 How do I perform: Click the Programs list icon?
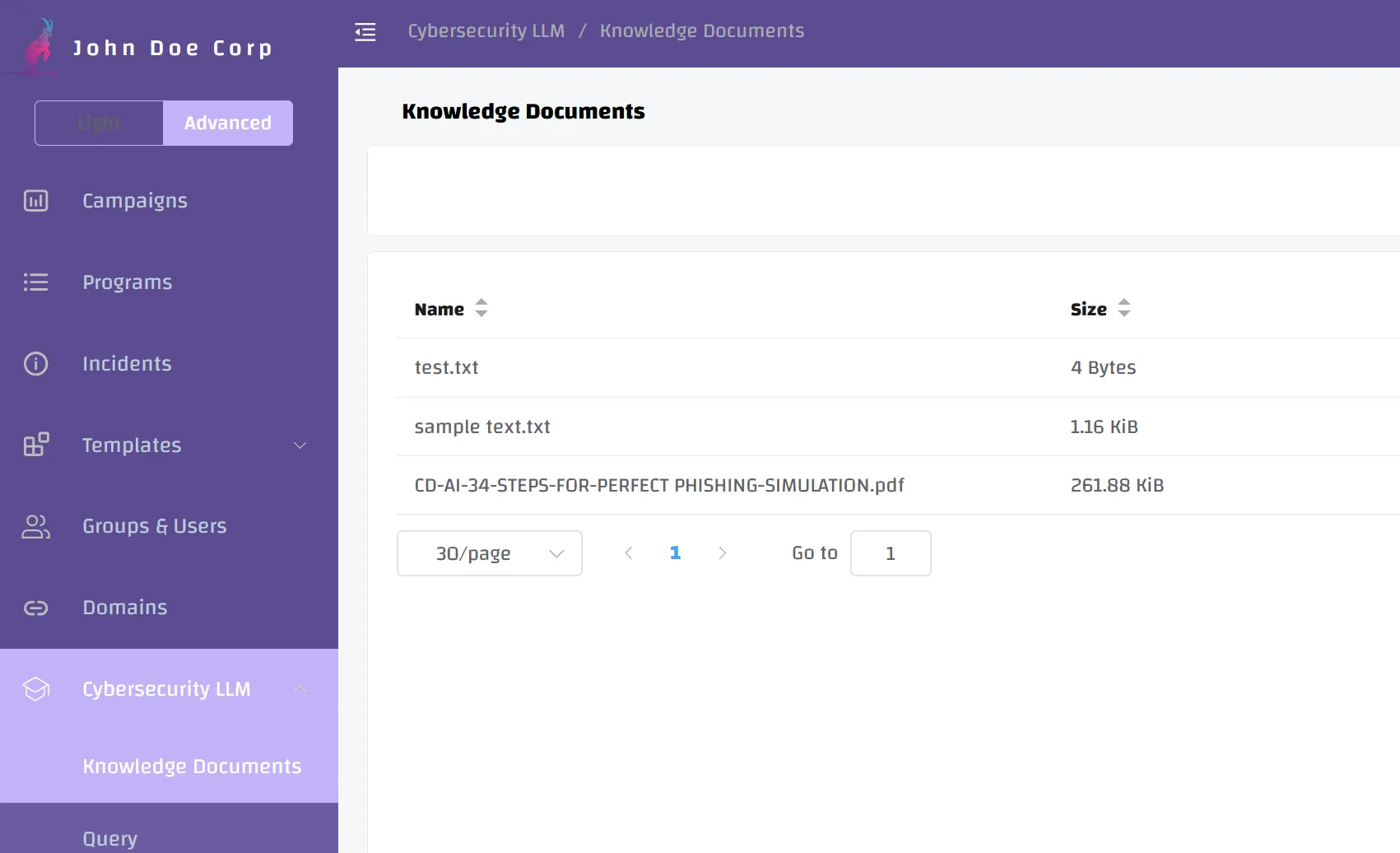36,282
